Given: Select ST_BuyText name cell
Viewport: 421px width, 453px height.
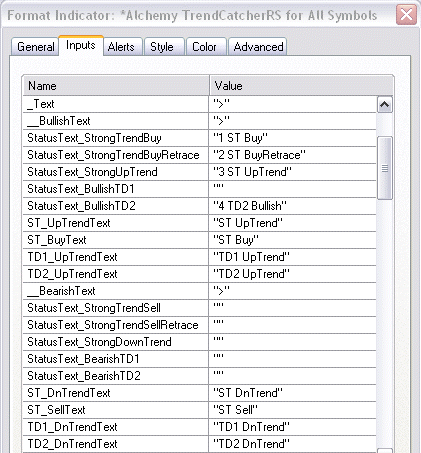Looking at the screenshot, I should coord(116,240).
